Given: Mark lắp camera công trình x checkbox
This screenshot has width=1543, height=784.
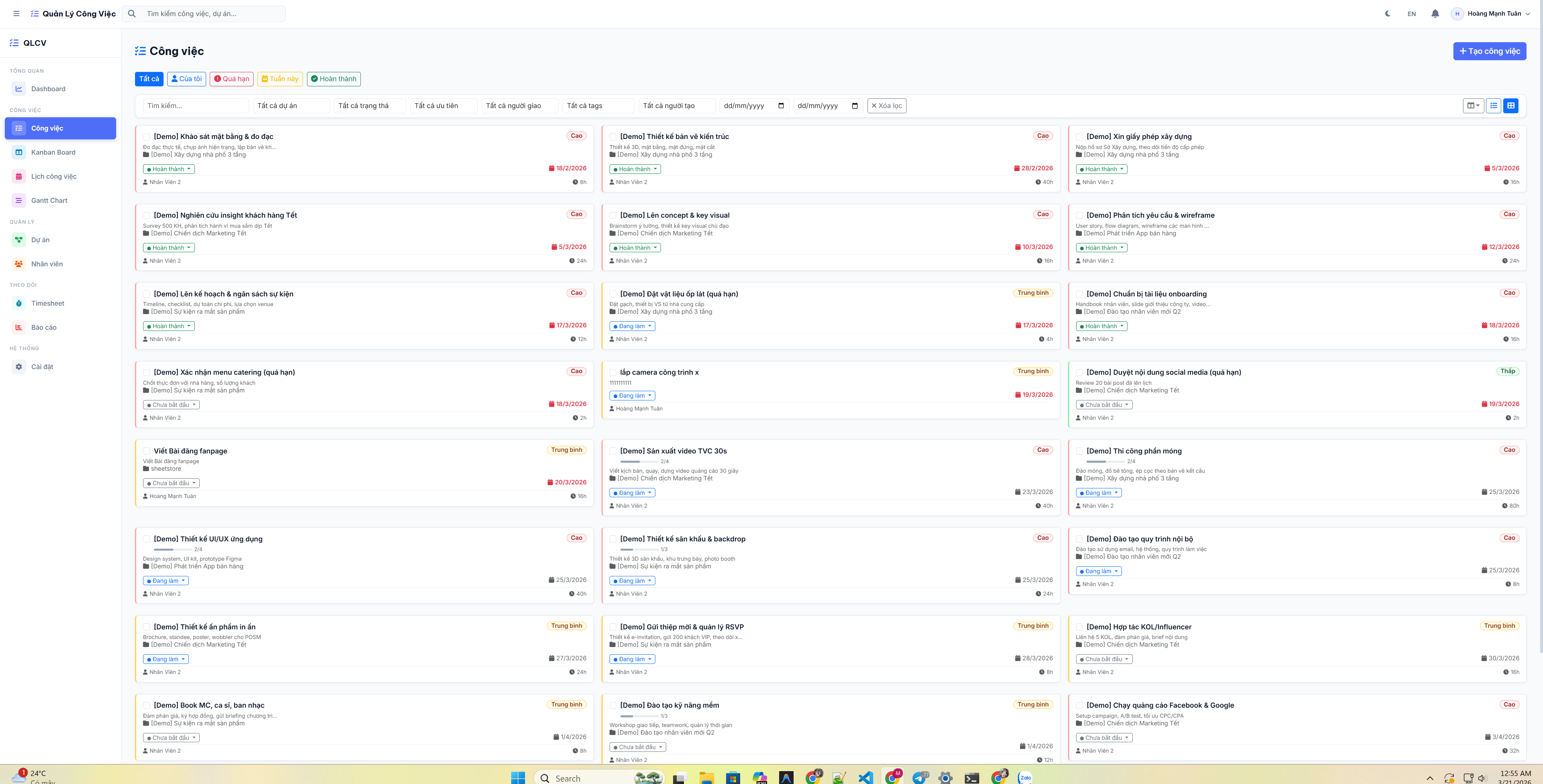Looking at the screenshot, I should (613, 373).
